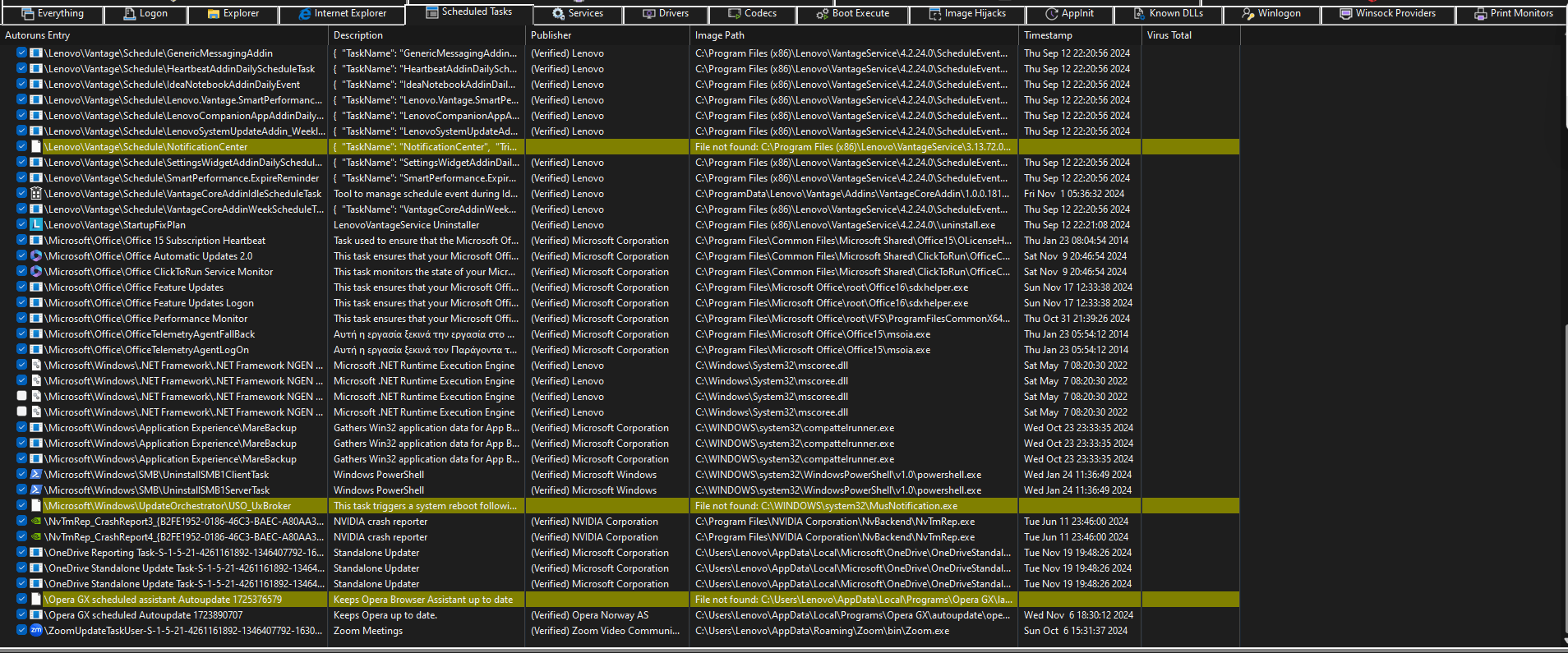
Task: Click timestamp 'Fri Nov 1 05:36:32 2024'
Action: 1074,194
